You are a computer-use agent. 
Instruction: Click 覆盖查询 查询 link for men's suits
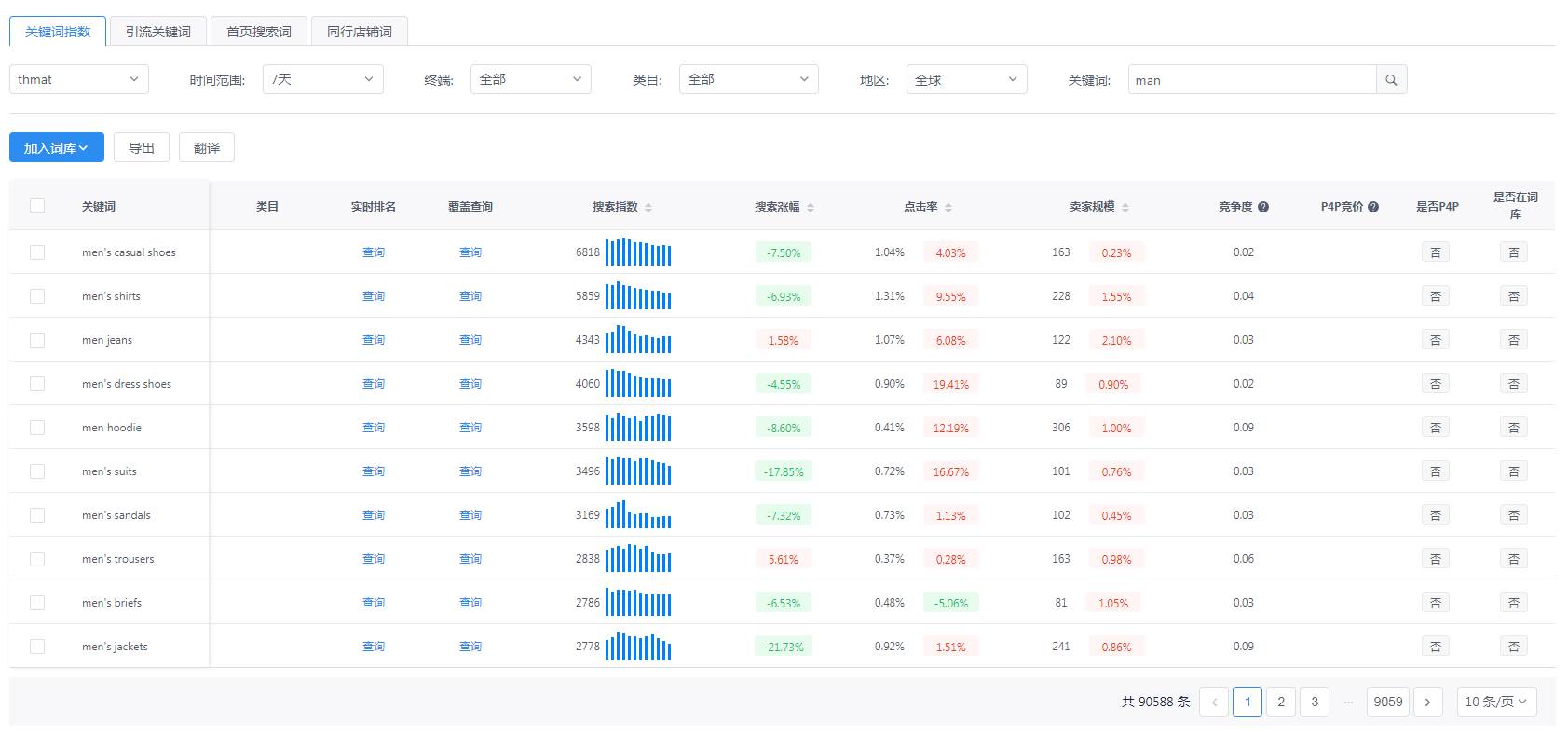coord(470,471)
